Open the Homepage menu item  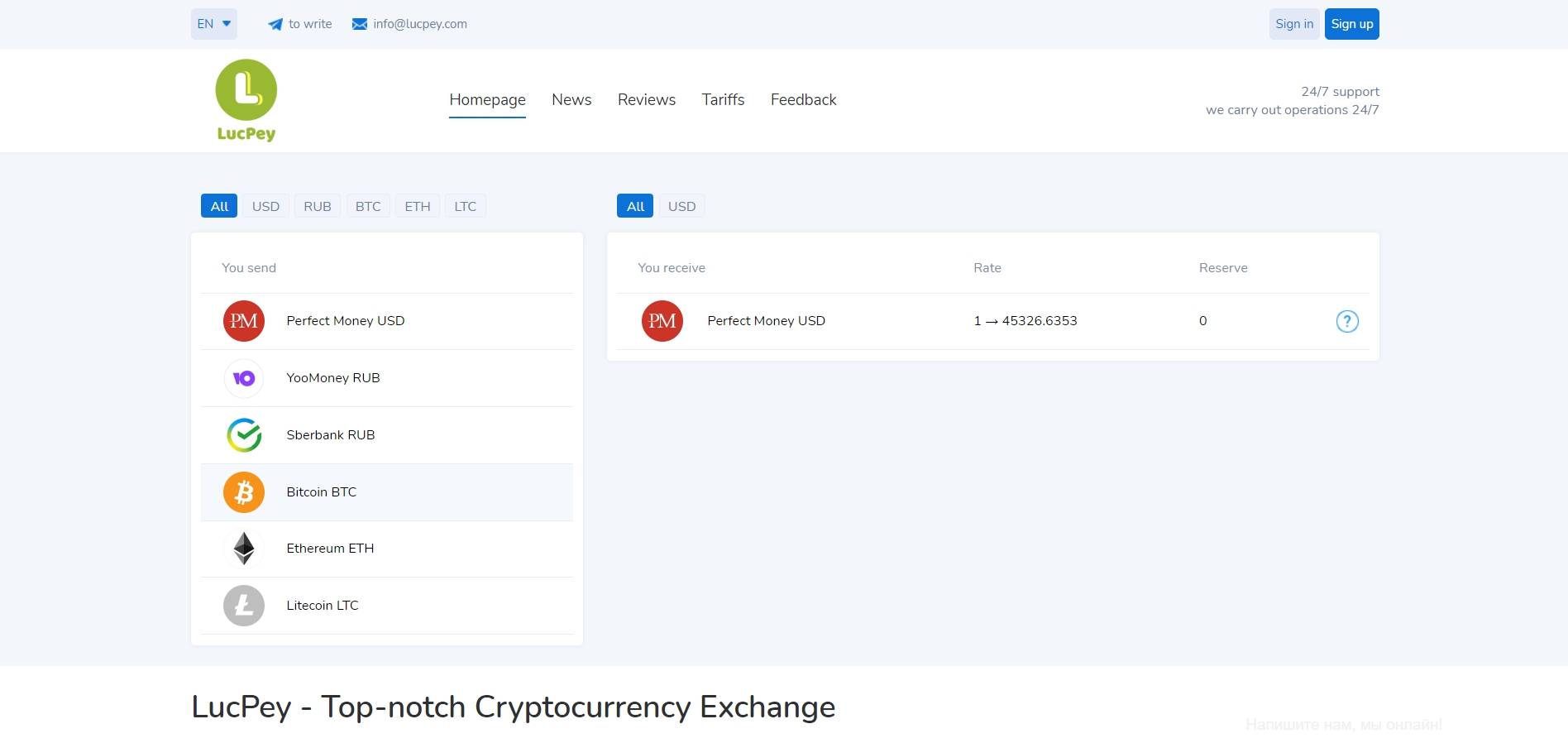(487, 100)
